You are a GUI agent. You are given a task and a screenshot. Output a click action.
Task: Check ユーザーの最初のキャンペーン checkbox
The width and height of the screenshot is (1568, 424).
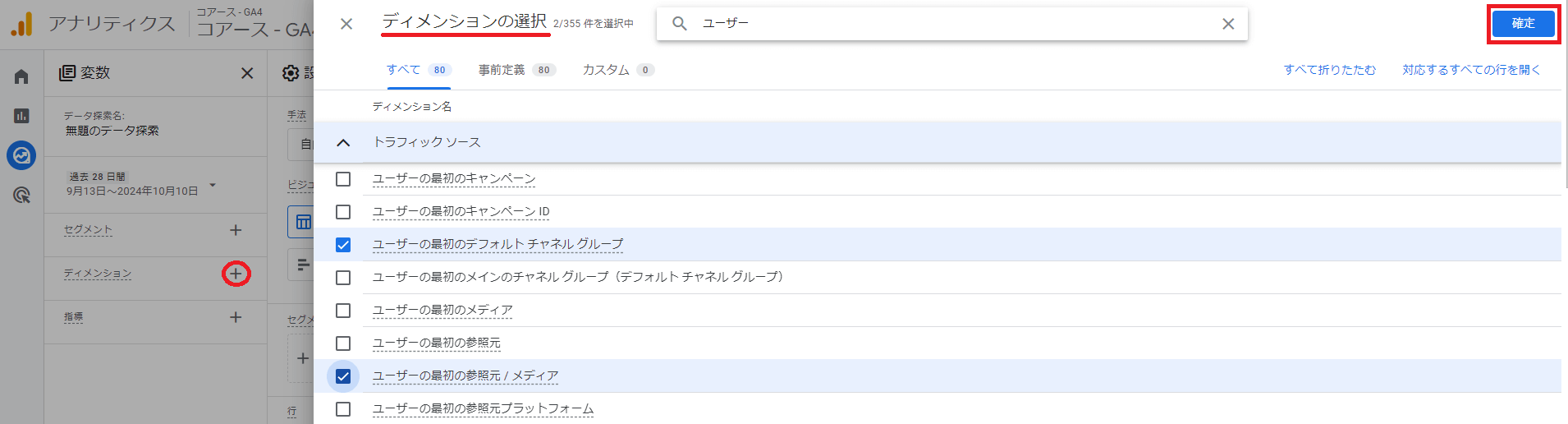[x=343, y=179]
